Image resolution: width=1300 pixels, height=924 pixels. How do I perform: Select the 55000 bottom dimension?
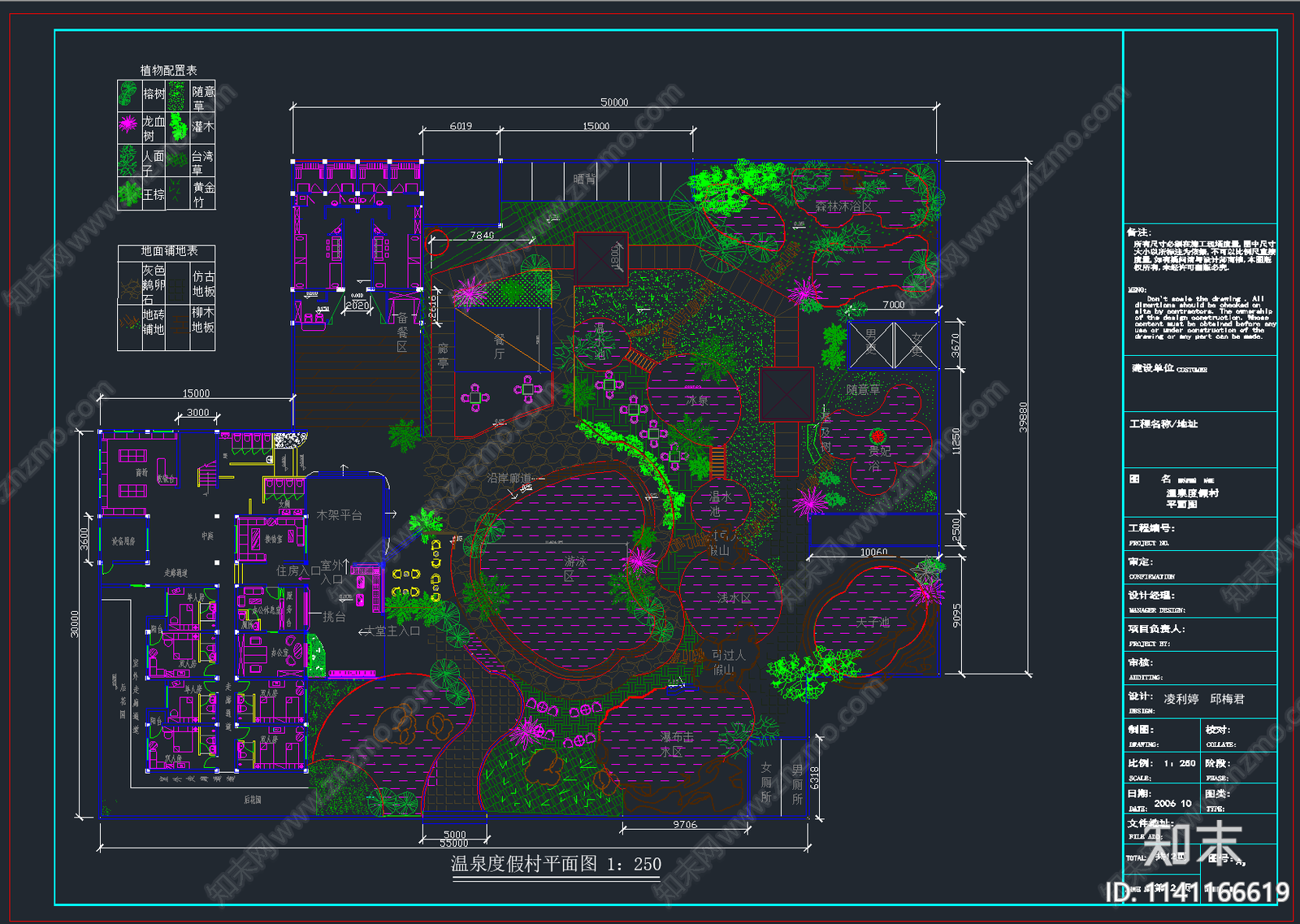[x=454, y=844]
